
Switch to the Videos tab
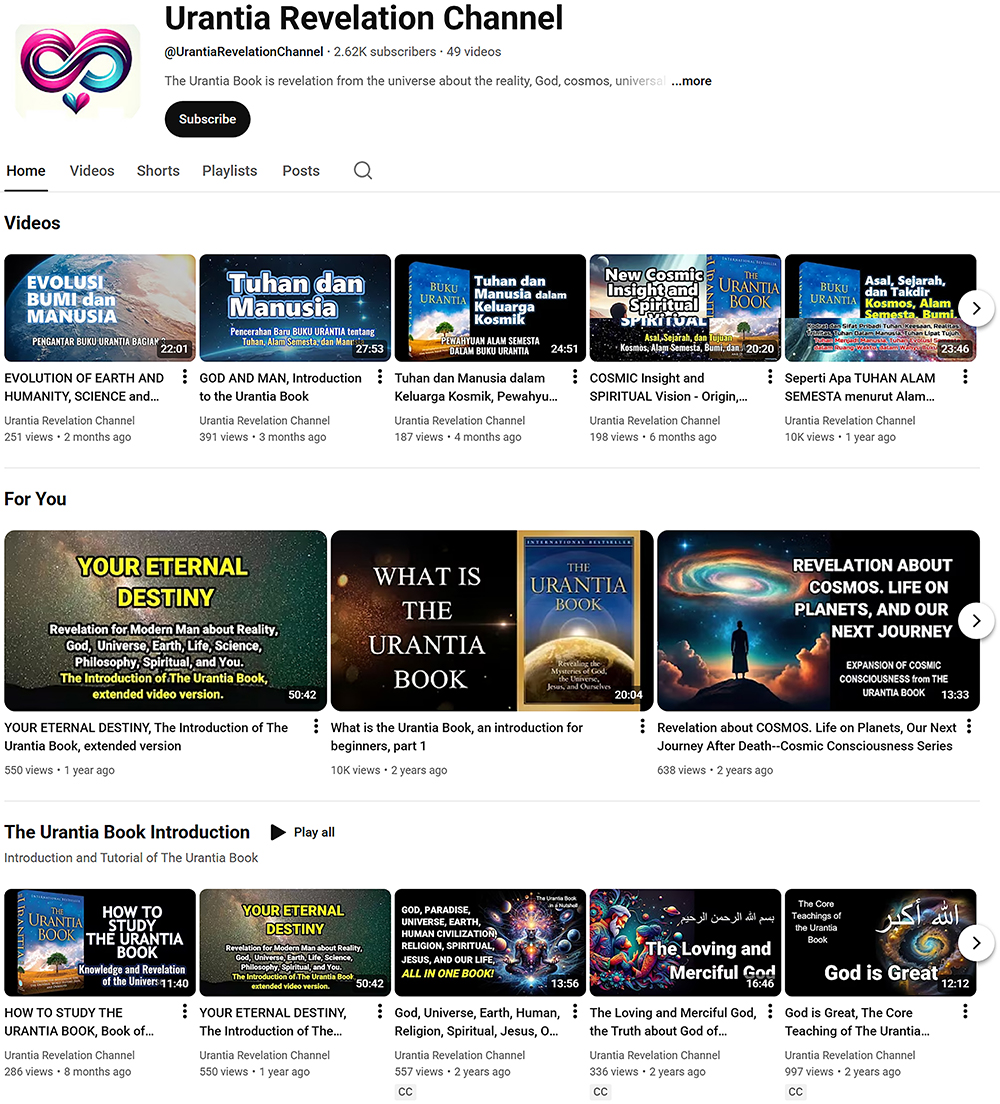click(x=92, y=170)
